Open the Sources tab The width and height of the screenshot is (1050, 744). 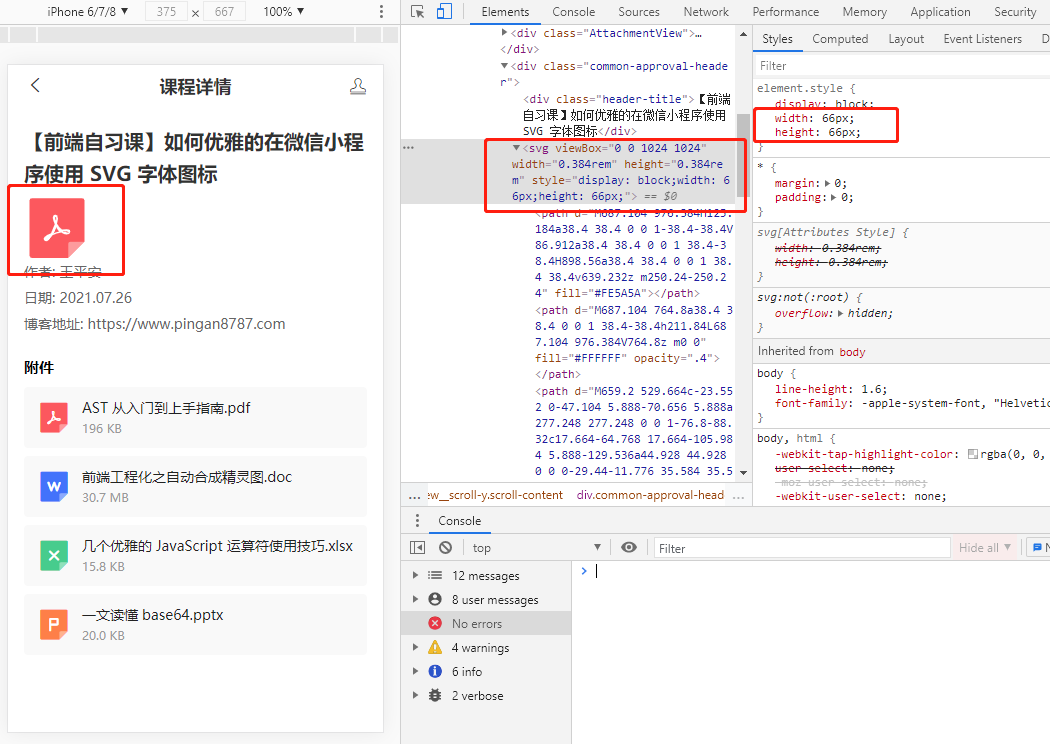(639, 11)
